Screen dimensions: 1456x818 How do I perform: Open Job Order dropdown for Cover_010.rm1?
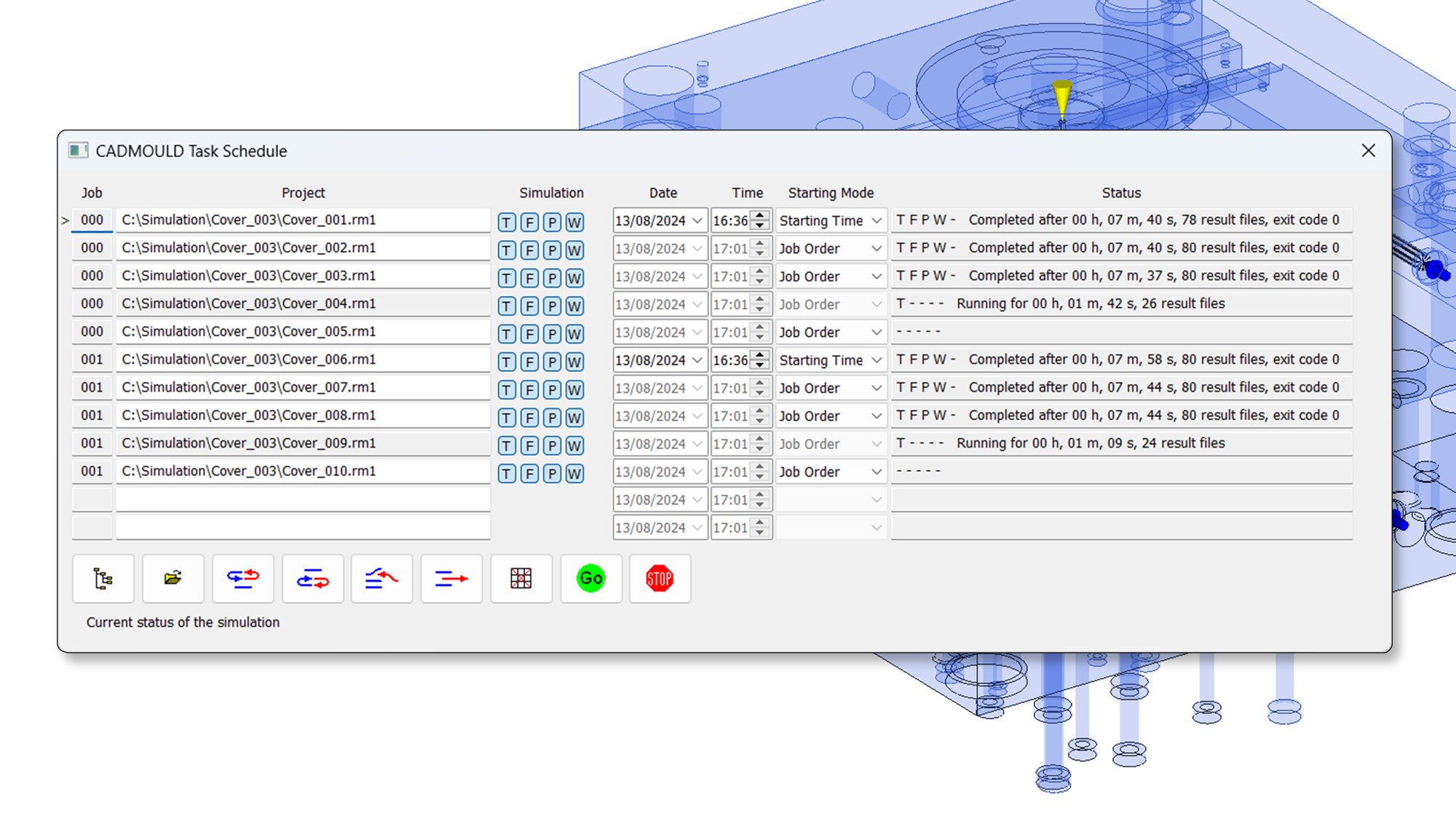click(876, 472)
